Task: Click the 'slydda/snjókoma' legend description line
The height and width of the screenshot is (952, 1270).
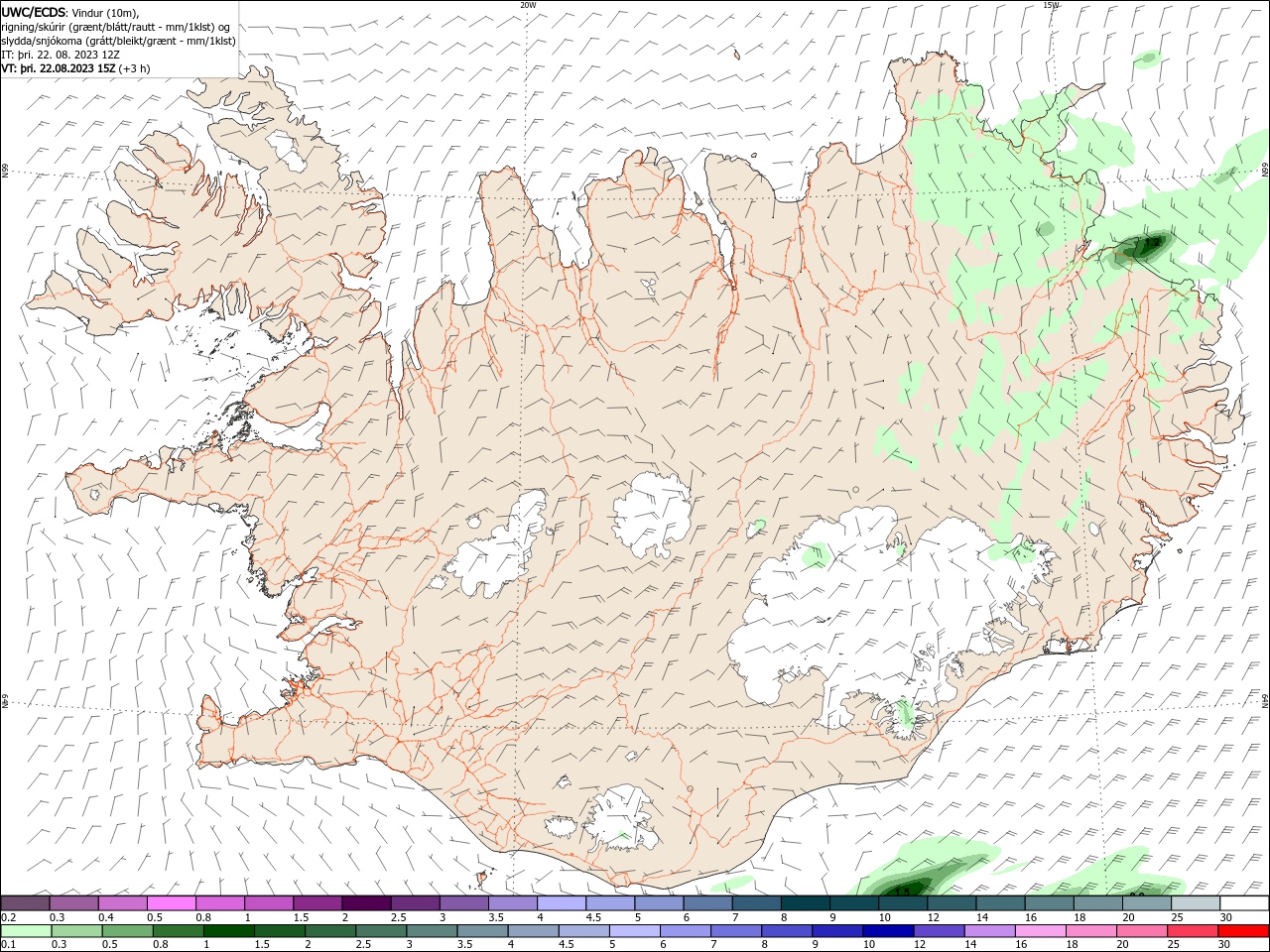Action: click(x=118, y=41)
